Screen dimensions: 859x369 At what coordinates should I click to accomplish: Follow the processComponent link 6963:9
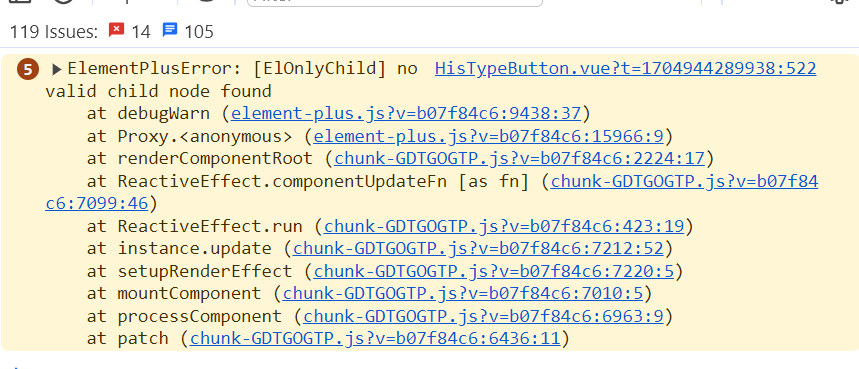pyautogui.click(x=483, y=316)
